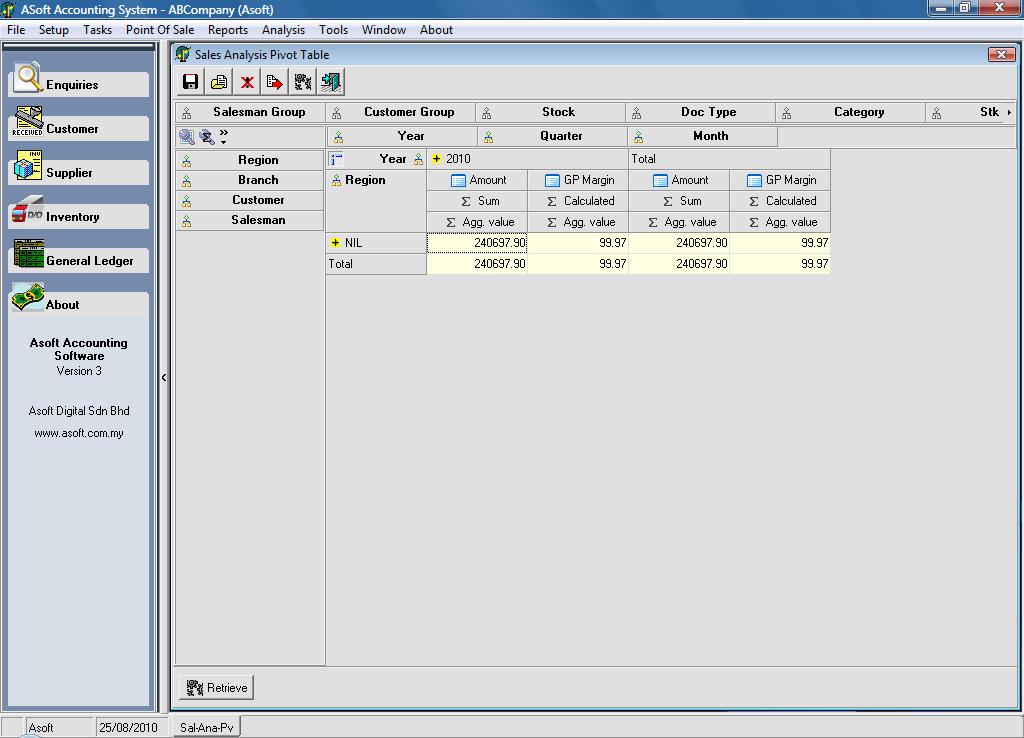Click the Sal-Ana-Pv window tab
Viewport: 1024px width, 738px height.
click(206, 728)
